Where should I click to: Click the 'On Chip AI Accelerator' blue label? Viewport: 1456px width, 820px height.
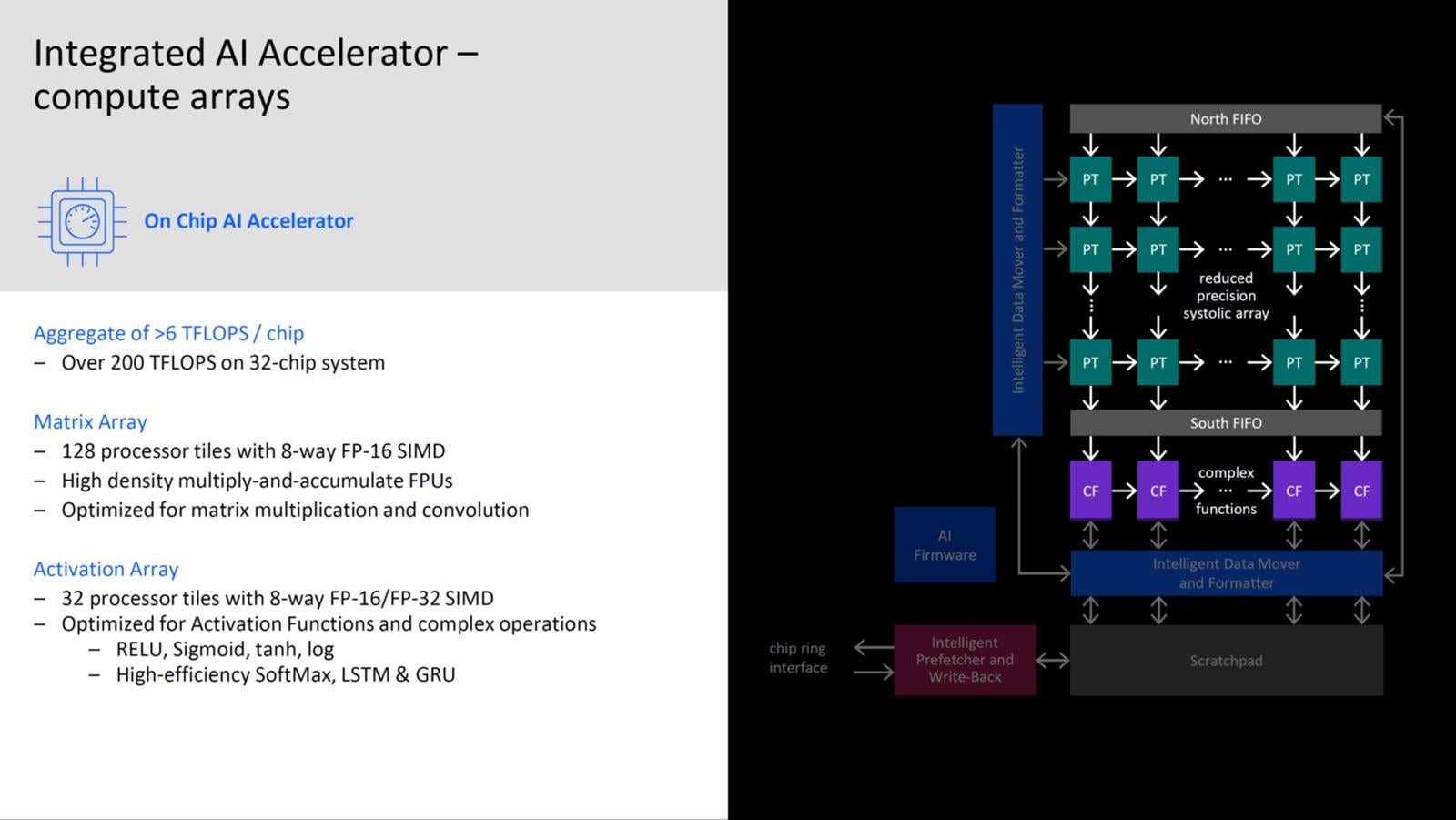point(248,221)
